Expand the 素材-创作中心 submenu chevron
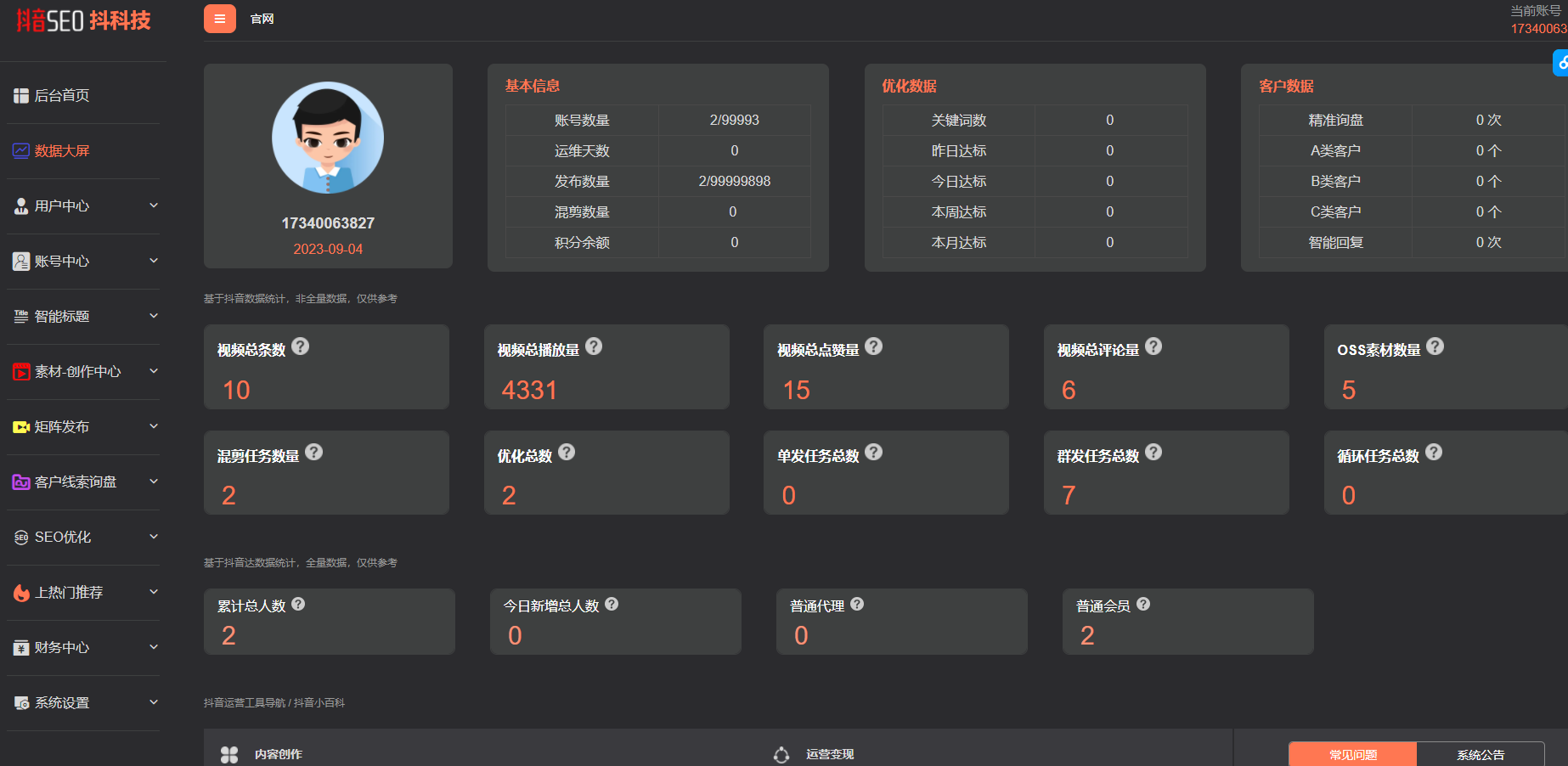This screenshot has width=1568, height=766. [154, 371]
